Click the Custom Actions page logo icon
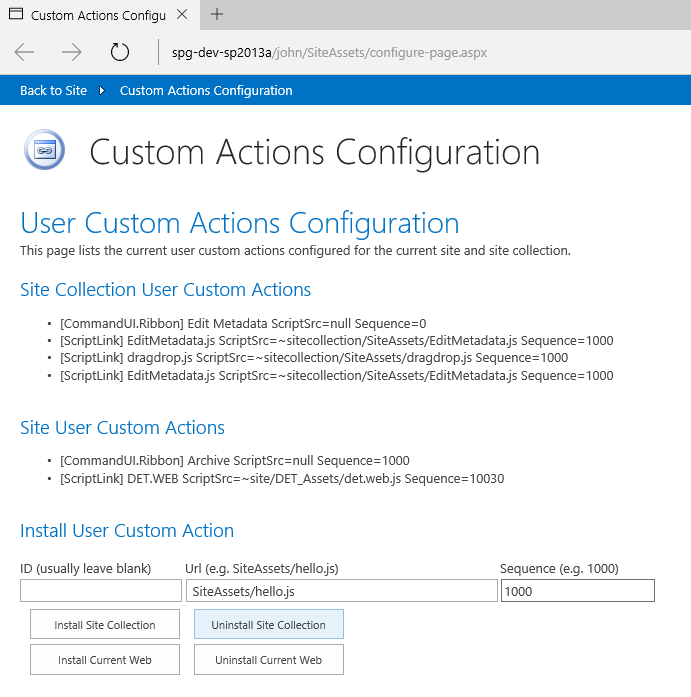 point(44,151)
